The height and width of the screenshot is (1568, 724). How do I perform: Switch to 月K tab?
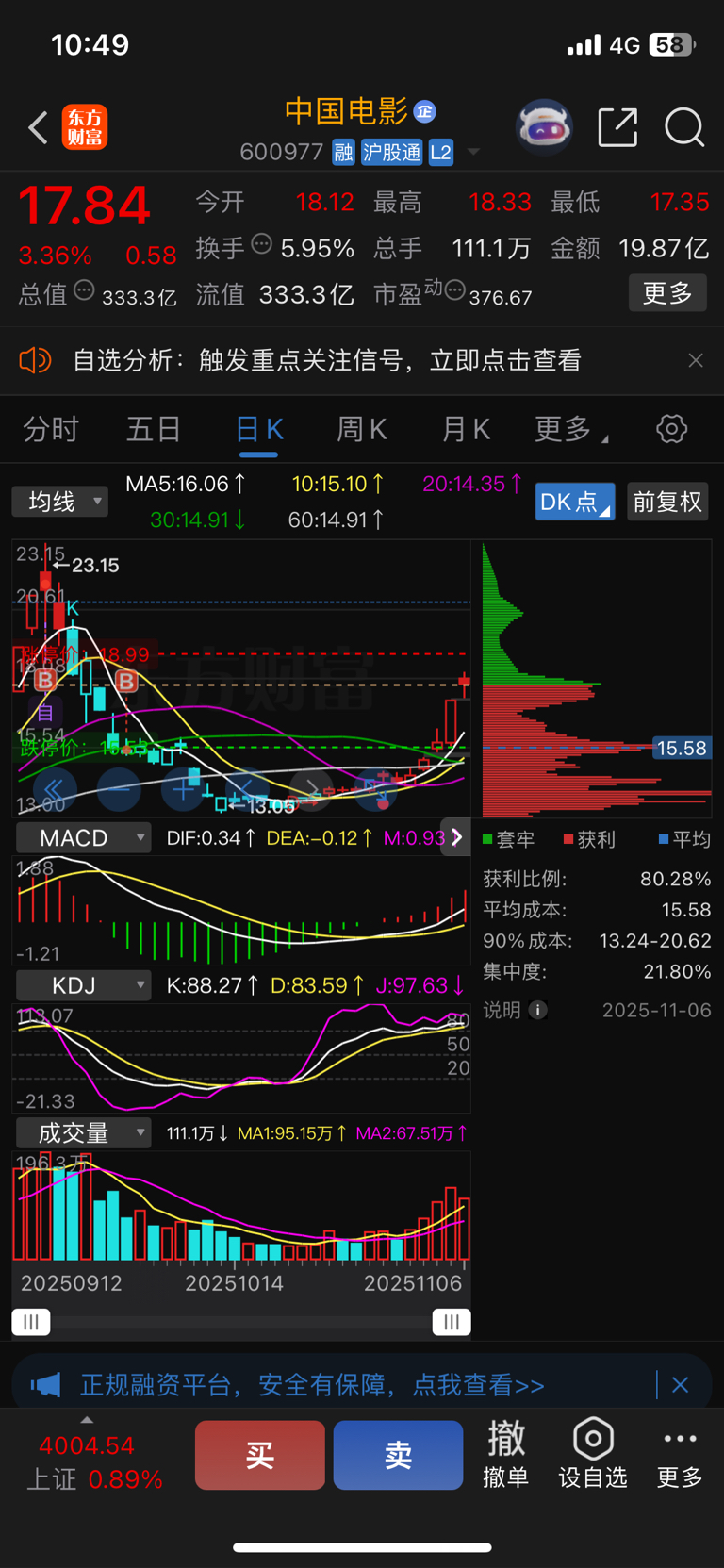[x=466, y=429]
